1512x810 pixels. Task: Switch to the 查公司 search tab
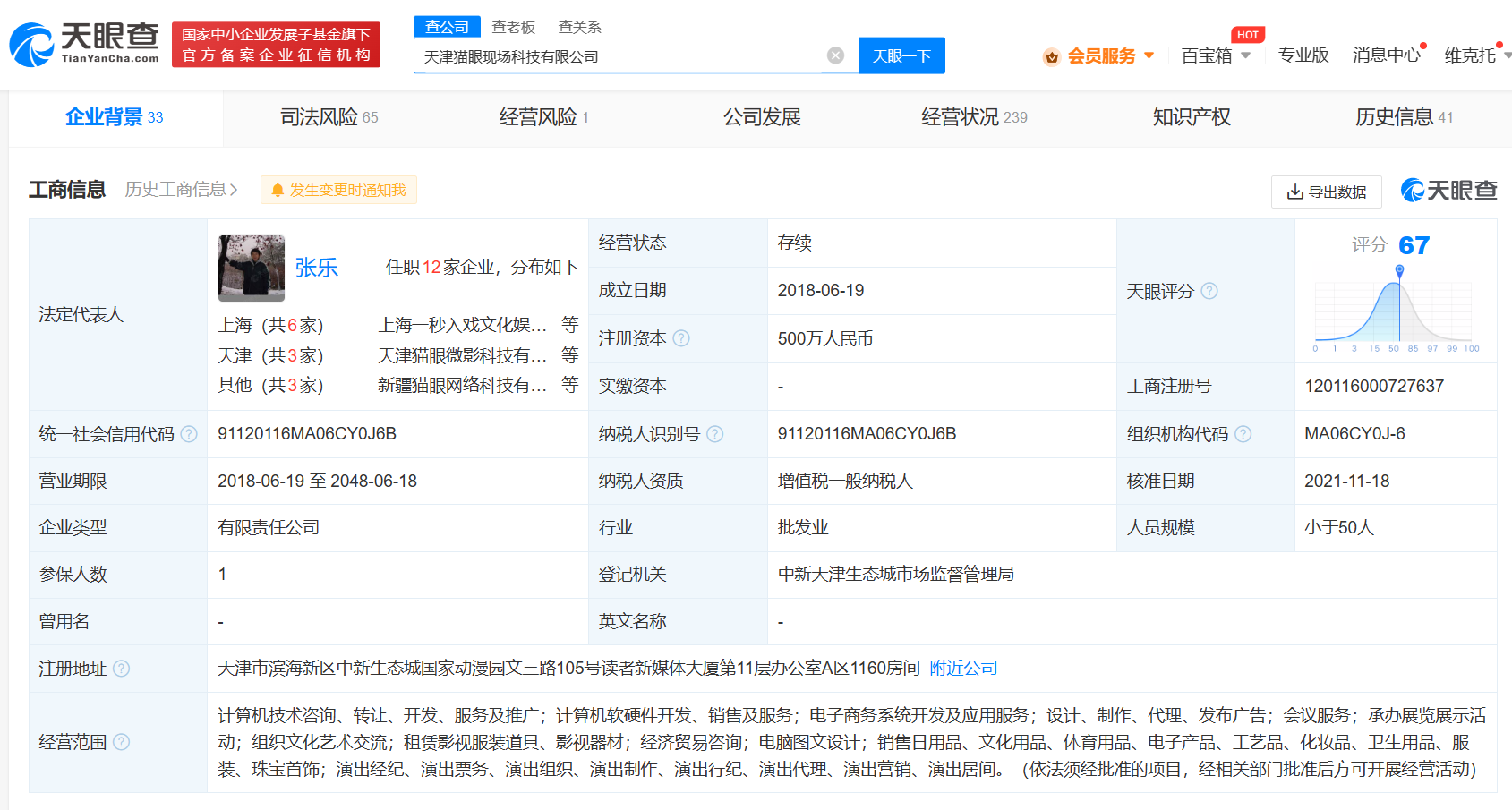[x=447, y=27]
